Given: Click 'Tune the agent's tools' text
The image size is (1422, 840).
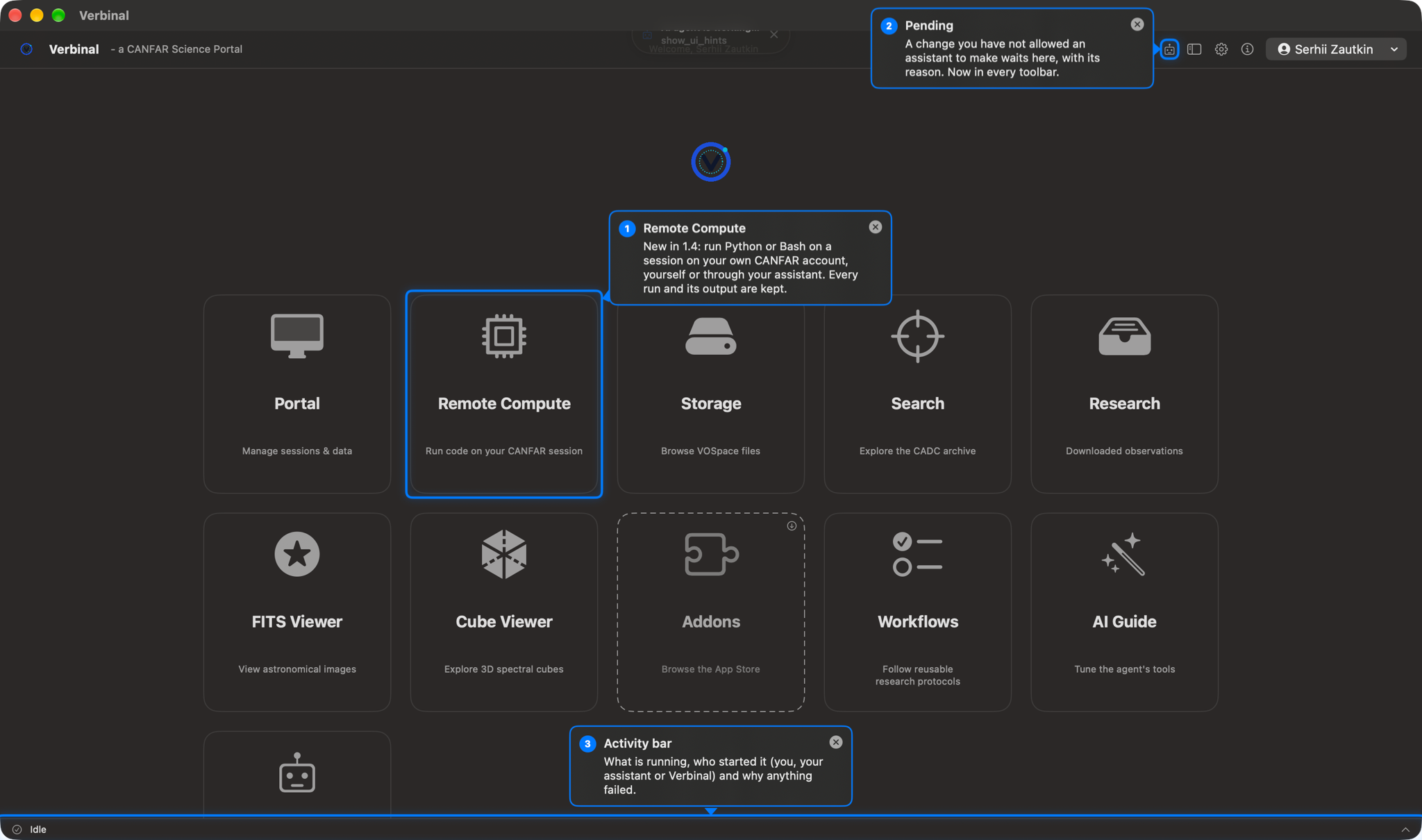Looking at the screenshot, I should pos(1125,669).
